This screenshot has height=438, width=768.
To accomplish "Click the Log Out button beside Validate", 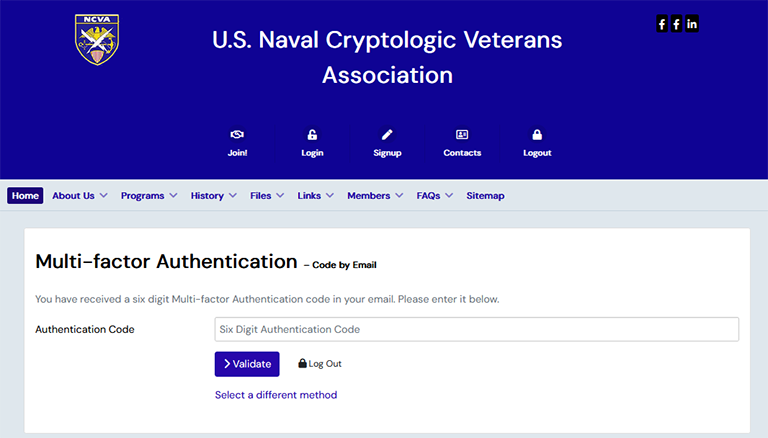I will tap(320, 364).
